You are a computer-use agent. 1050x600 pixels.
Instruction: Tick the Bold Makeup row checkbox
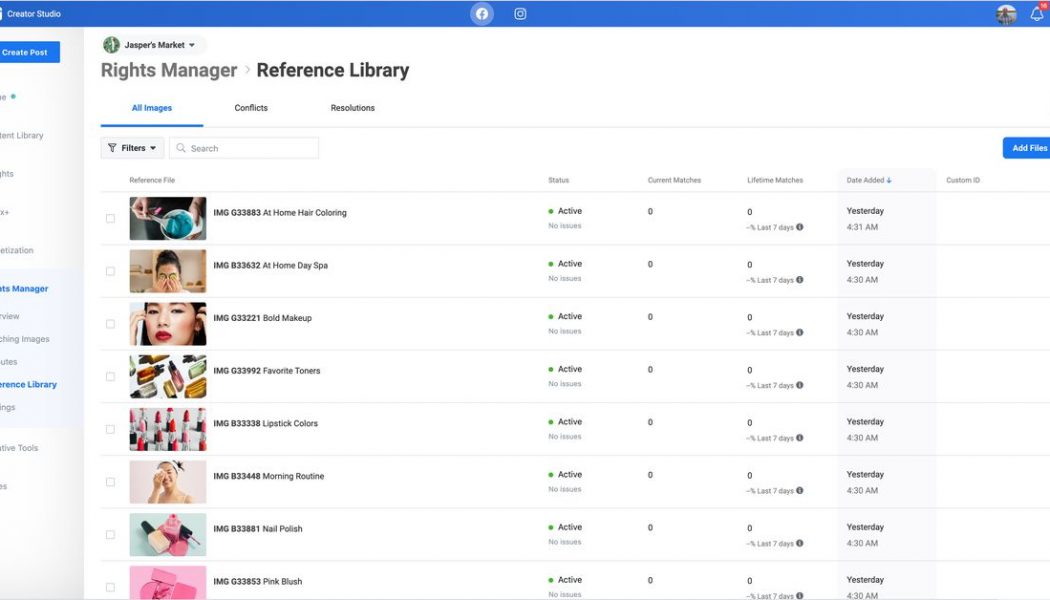point(110,324)
